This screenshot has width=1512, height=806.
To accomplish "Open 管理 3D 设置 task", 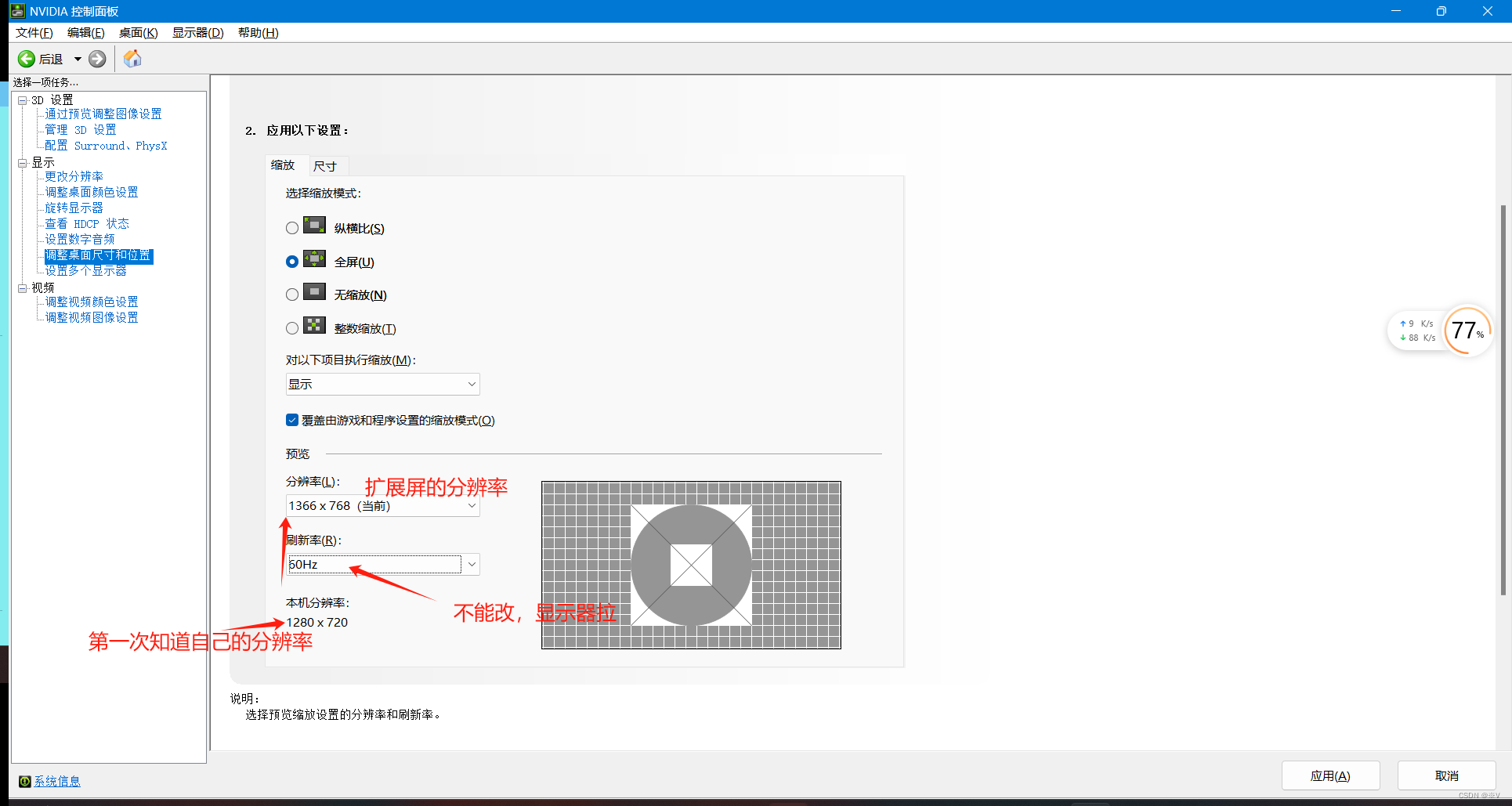I will (81, 130).
